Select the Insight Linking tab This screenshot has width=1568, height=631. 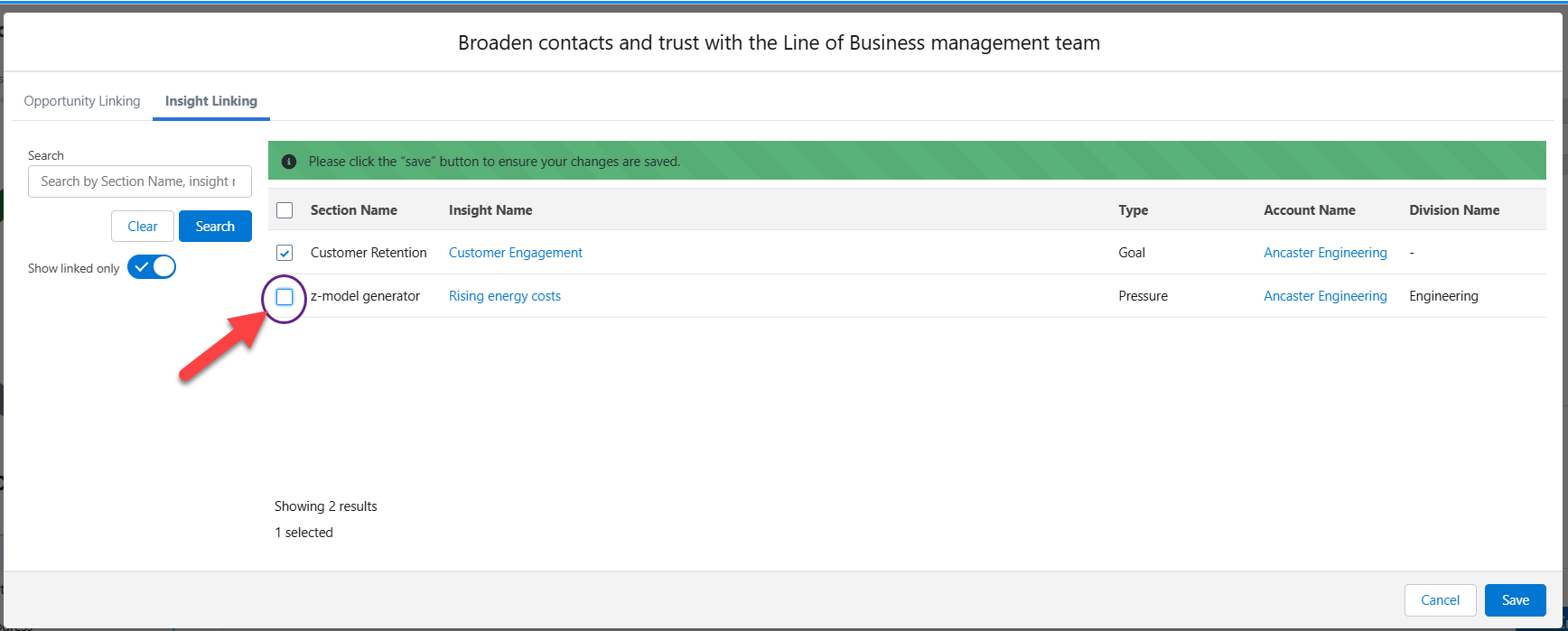(x=211, y=101)
